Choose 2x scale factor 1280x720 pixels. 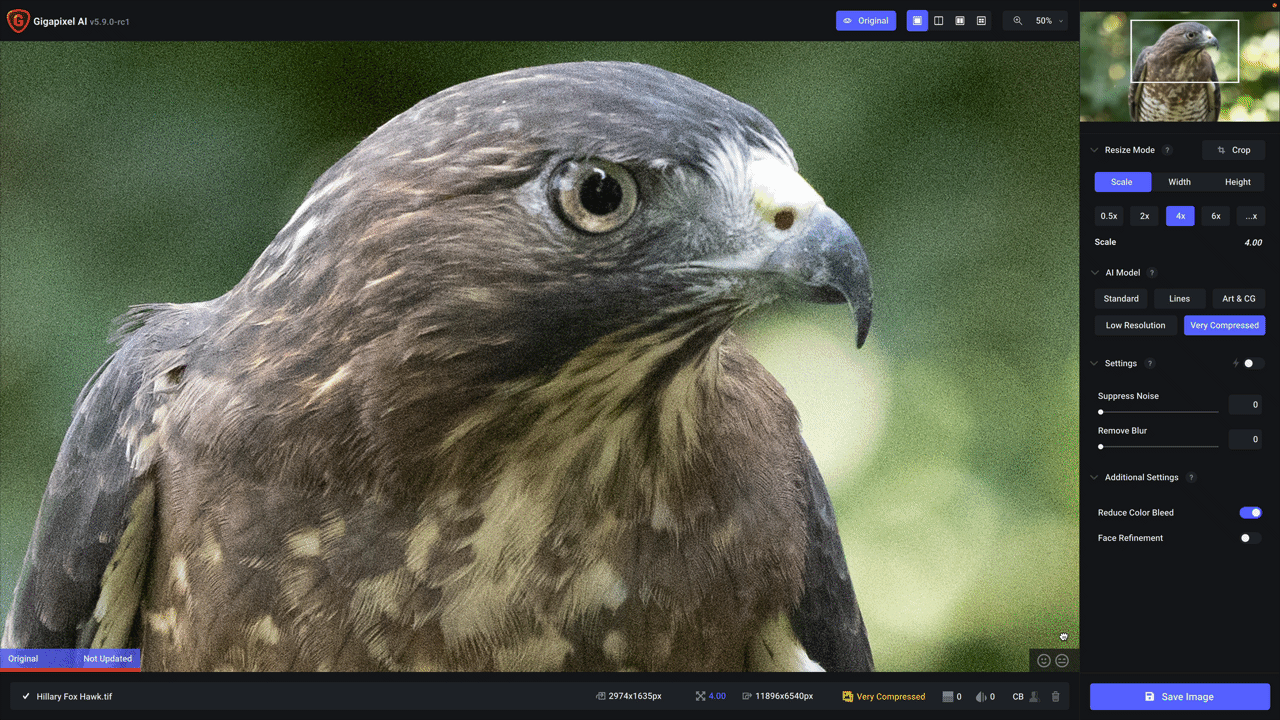1145,216
